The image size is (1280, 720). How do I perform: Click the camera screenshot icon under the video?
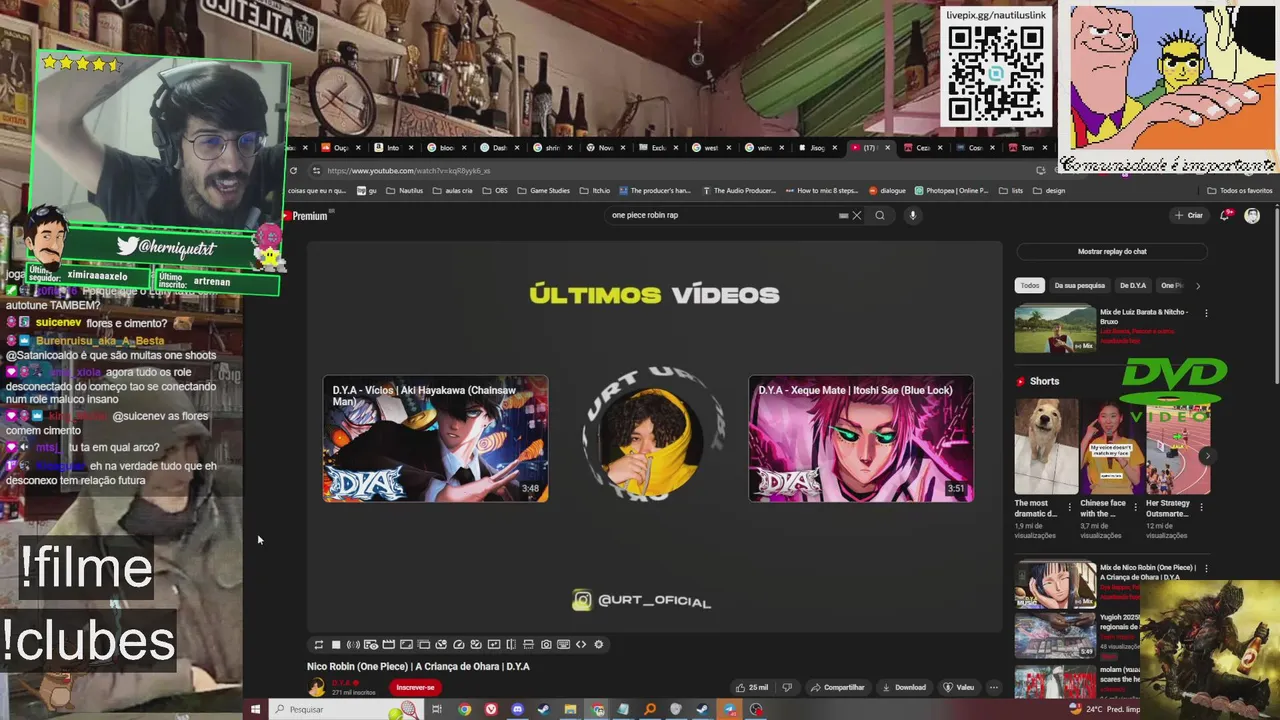pyautogui.click(x=546, y=645)
